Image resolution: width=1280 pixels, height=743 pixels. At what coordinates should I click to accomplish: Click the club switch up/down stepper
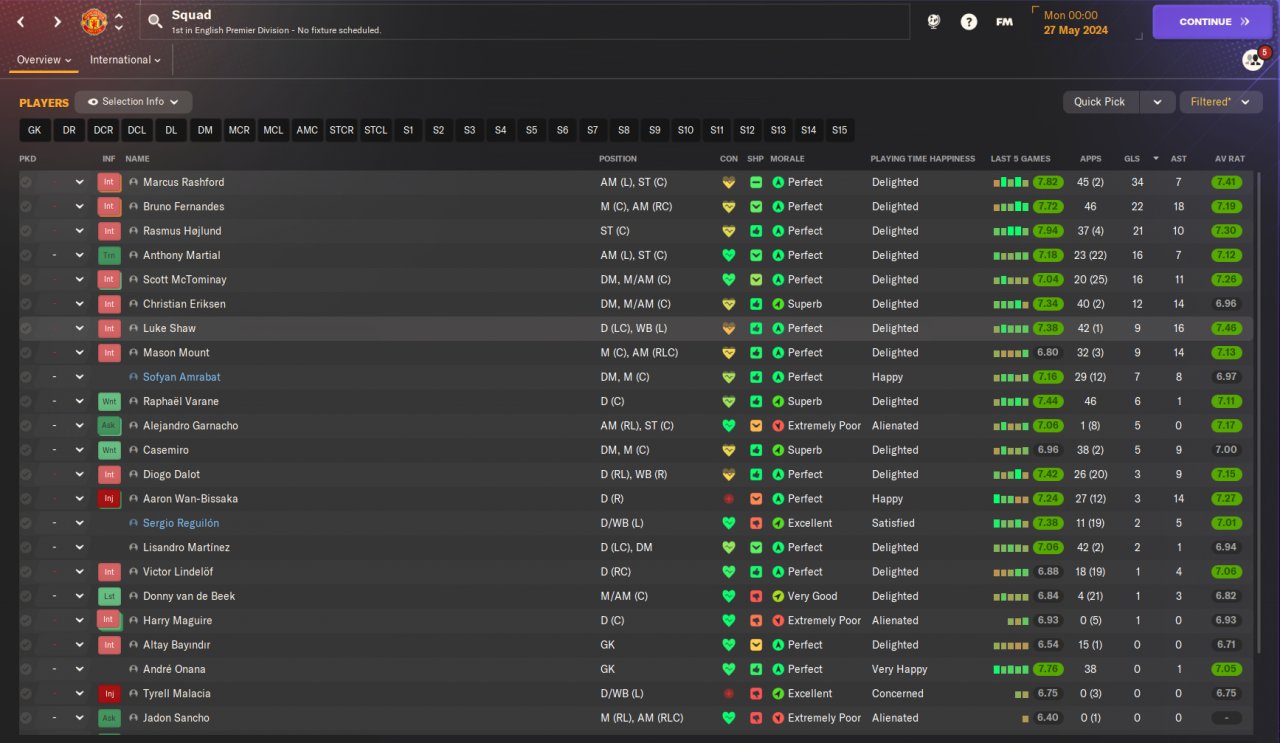[119, 21]
